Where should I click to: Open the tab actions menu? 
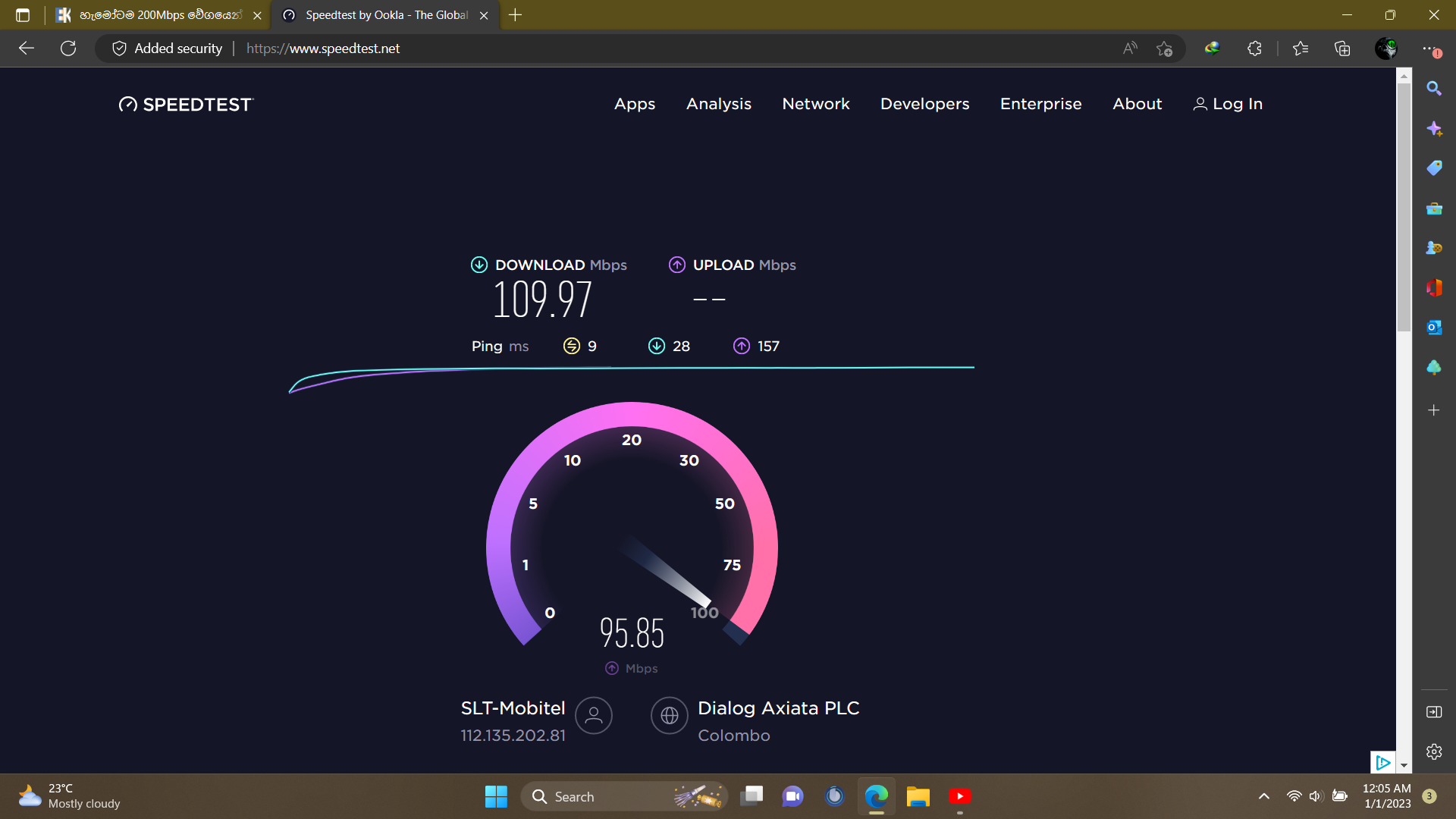[23, 15]
